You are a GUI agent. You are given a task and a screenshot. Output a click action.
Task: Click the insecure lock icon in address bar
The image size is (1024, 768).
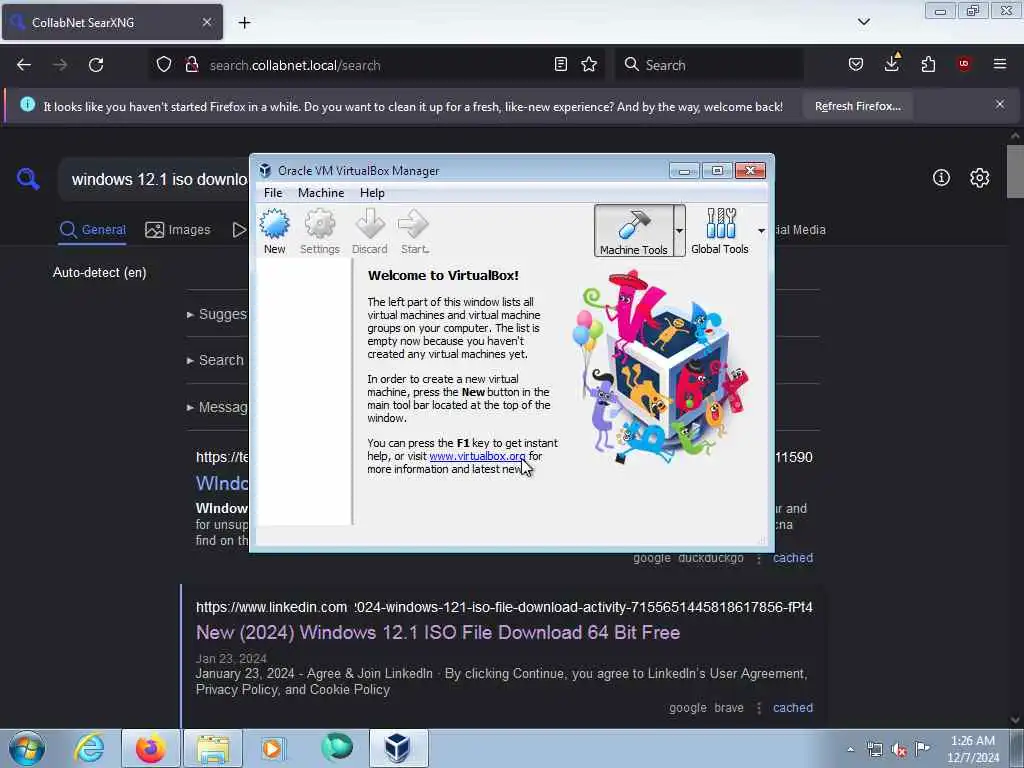[192, 65]
